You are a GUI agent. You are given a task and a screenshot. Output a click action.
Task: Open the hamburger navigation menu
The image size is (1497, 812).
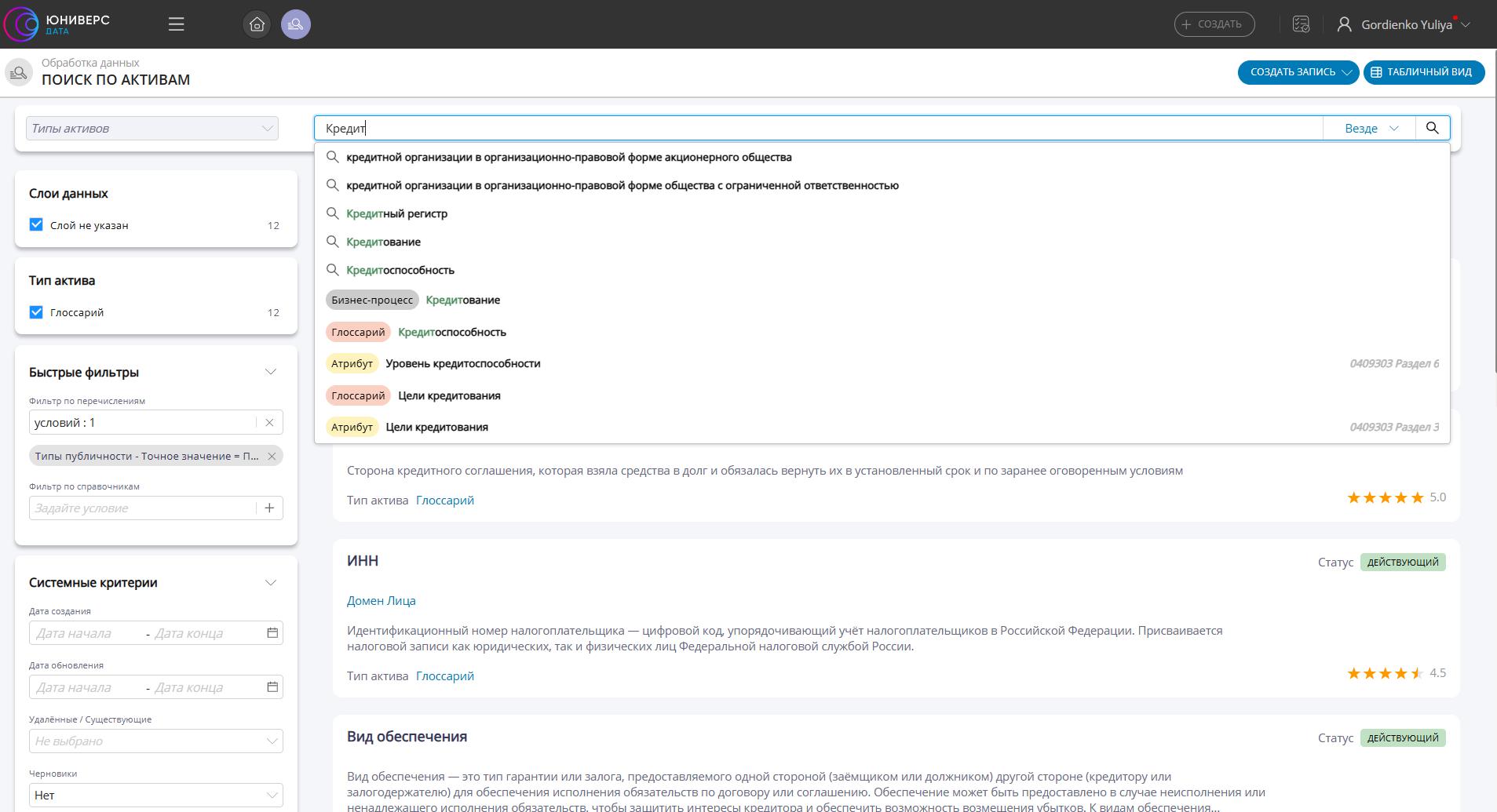pos(176,24)
